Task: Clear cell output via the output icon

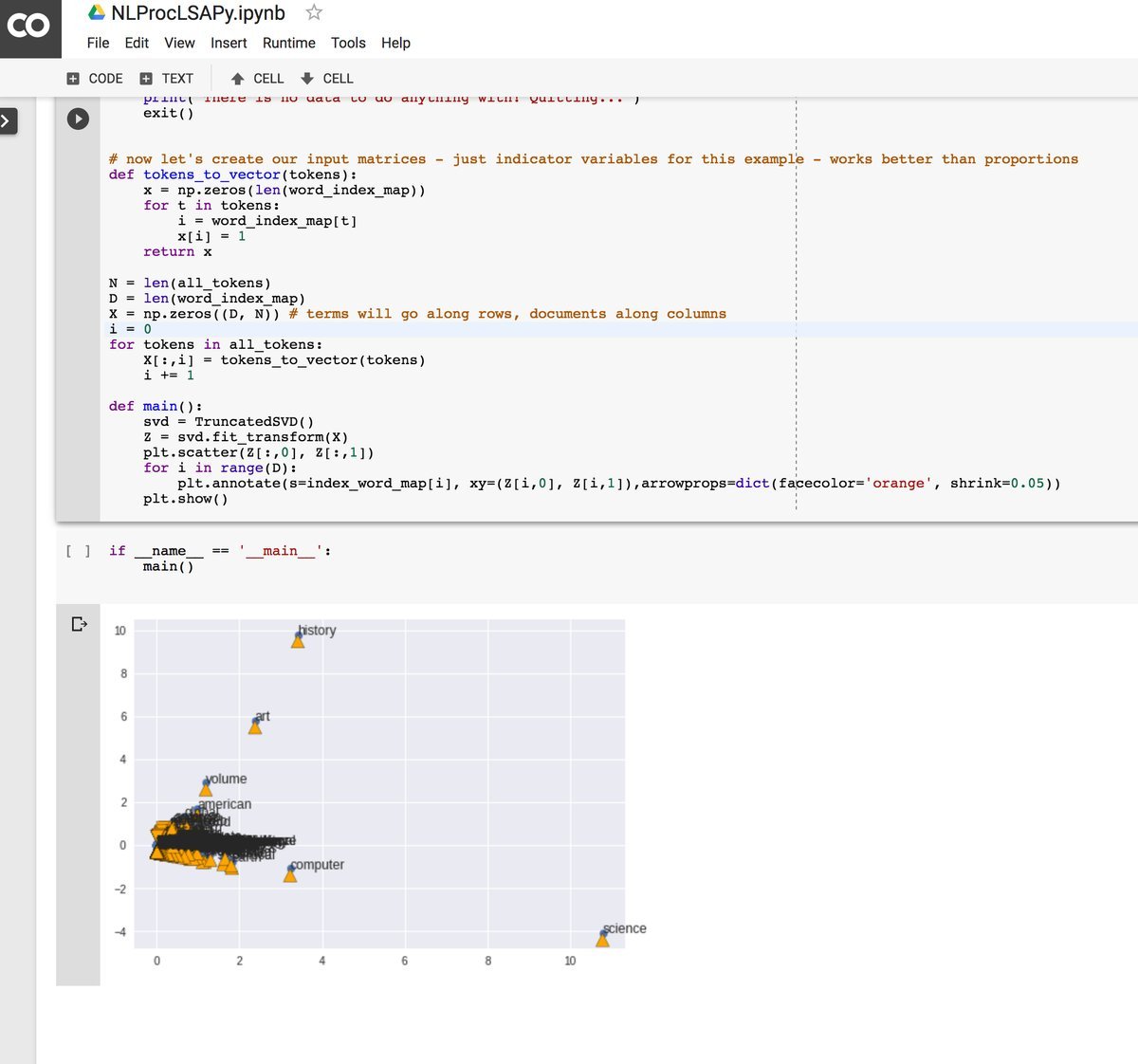Action: [x=79, y=624]
